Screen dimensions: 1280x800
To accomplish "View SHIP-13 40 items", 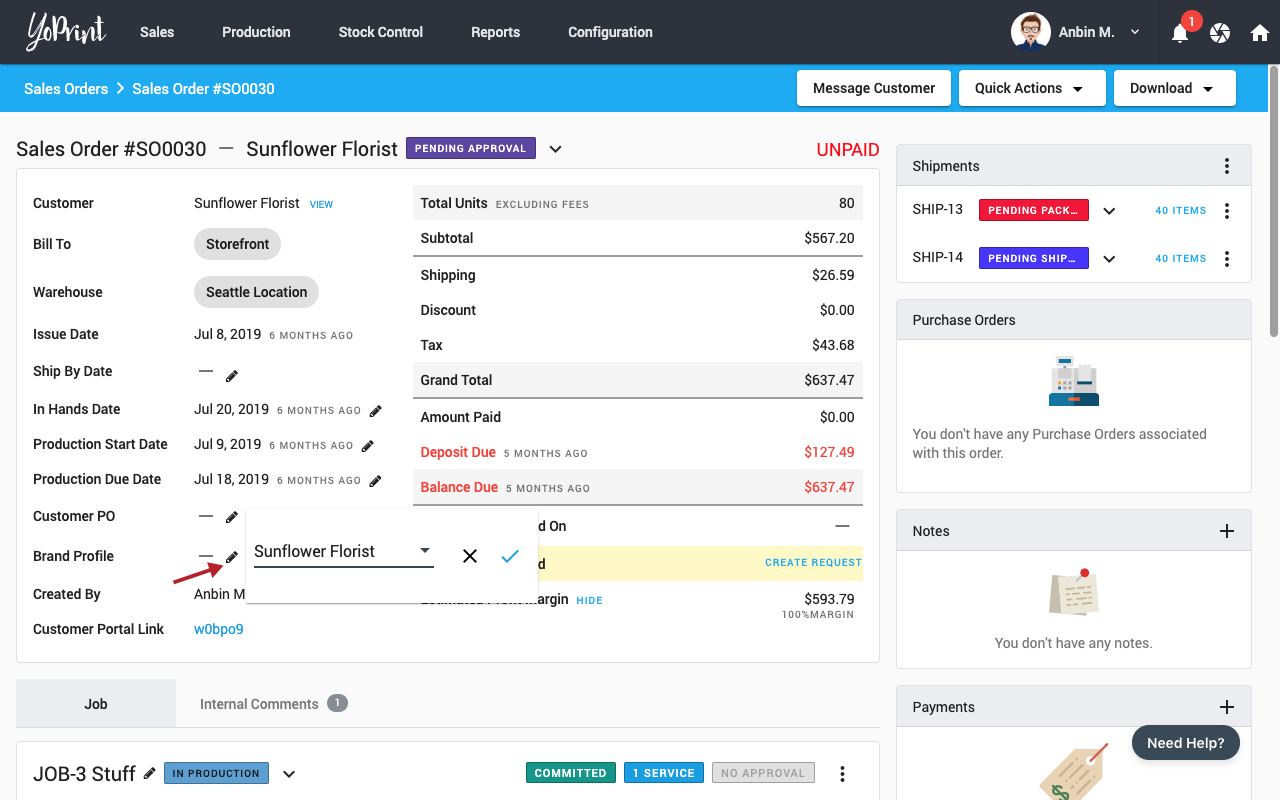I will pyautogui.click(x=1181, y=211).
